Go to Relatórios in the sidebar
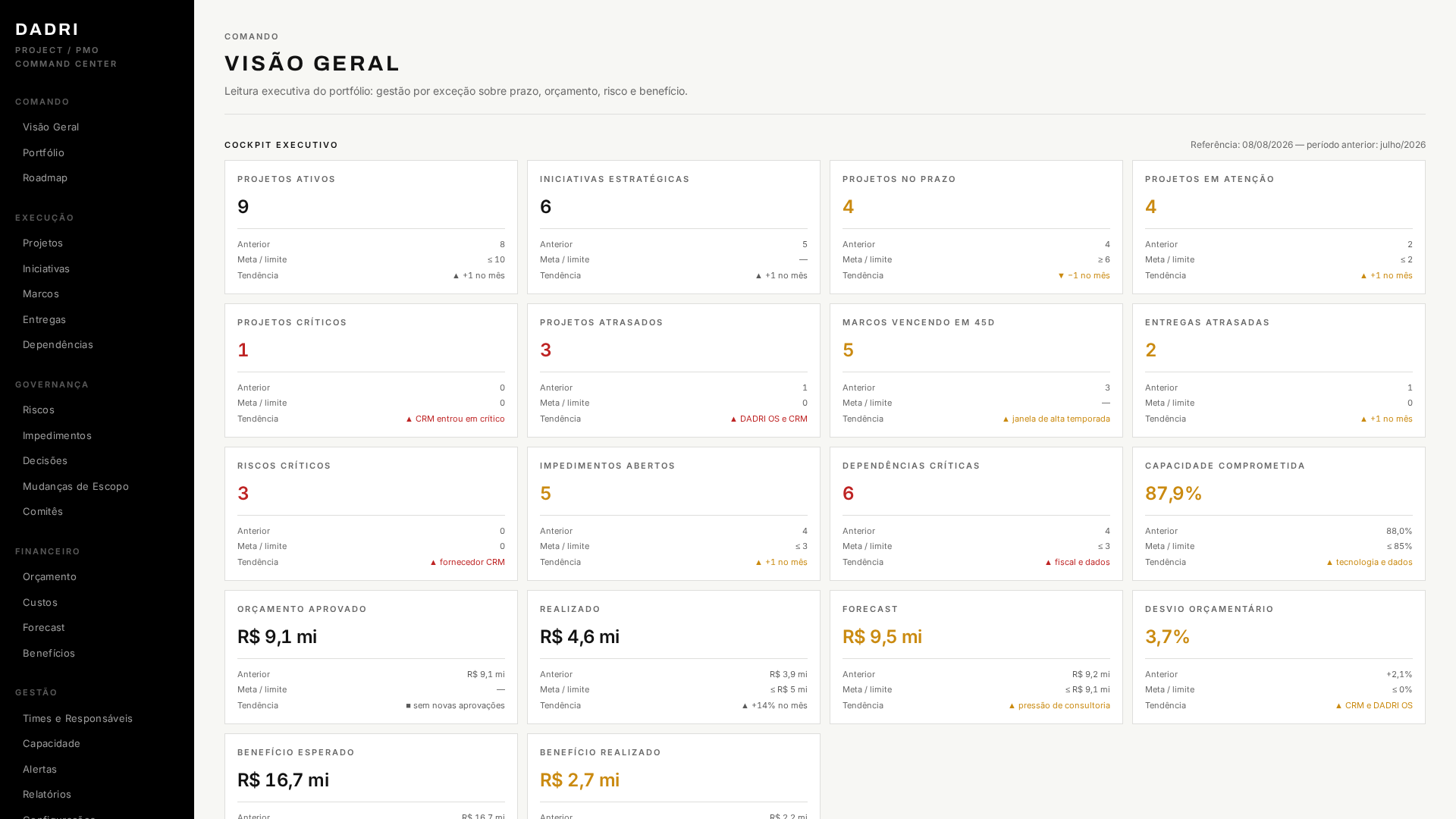1456x819 pixels. point(97,794)
